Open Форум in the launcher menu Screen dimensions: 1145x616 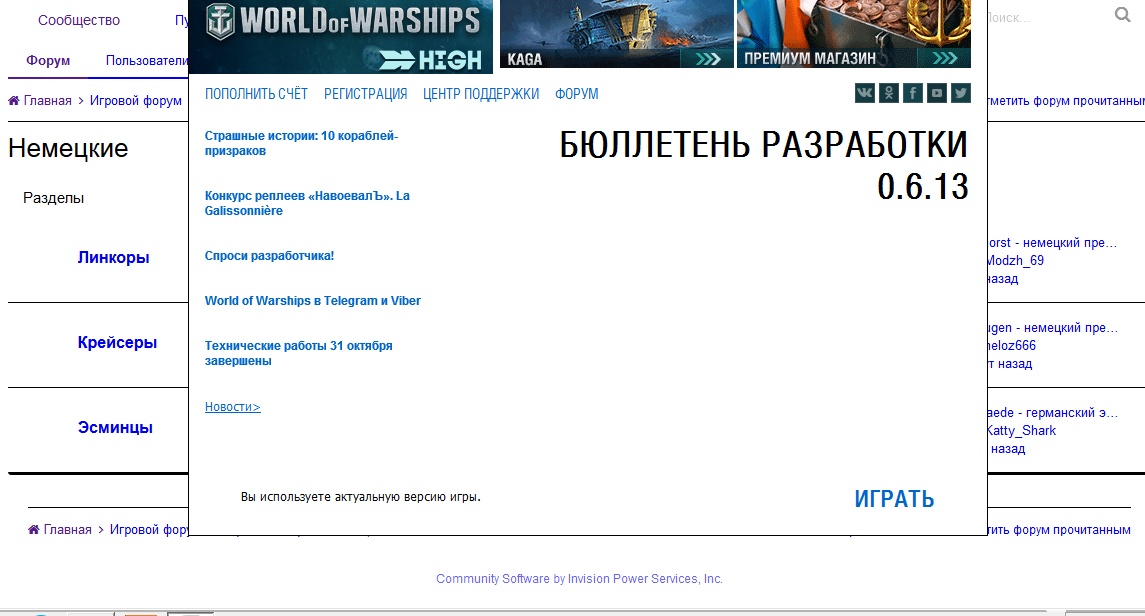[576, 94]
